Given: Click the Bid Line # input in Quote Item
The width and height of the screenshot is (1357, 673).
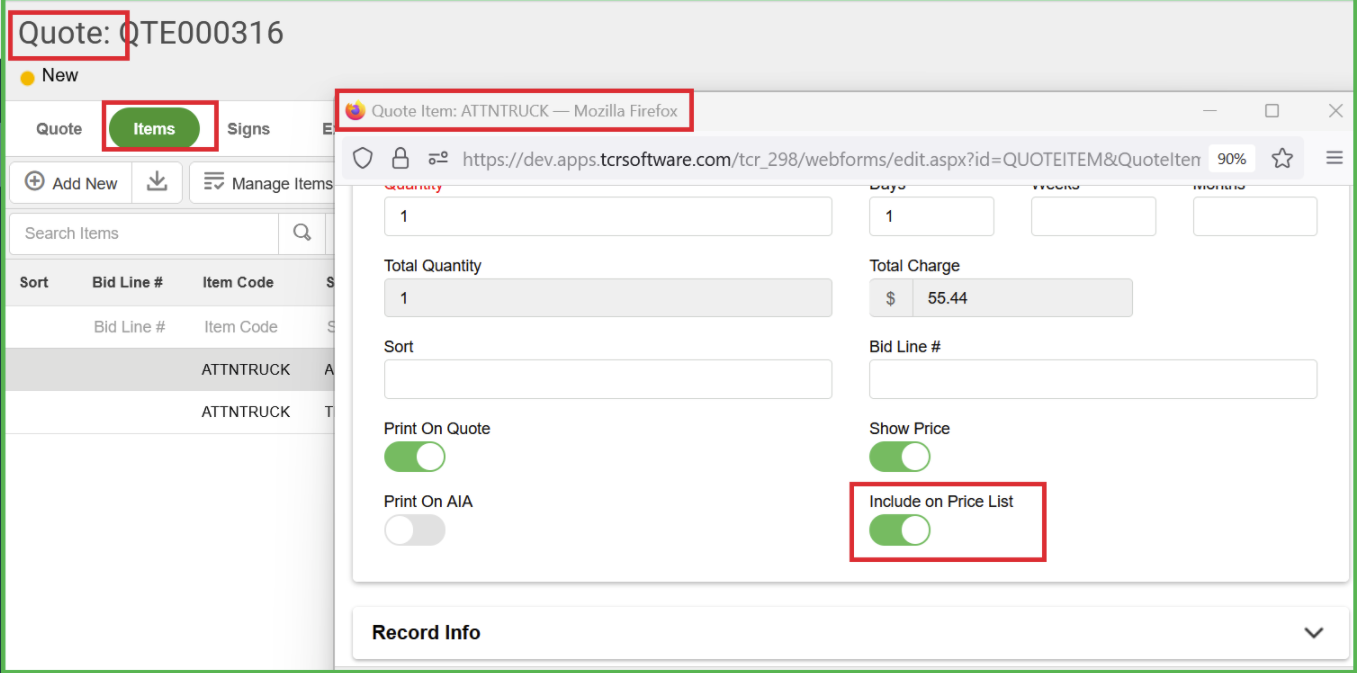Looking at the screenshot, I should pyautogui.click(x=1093, y=379).
